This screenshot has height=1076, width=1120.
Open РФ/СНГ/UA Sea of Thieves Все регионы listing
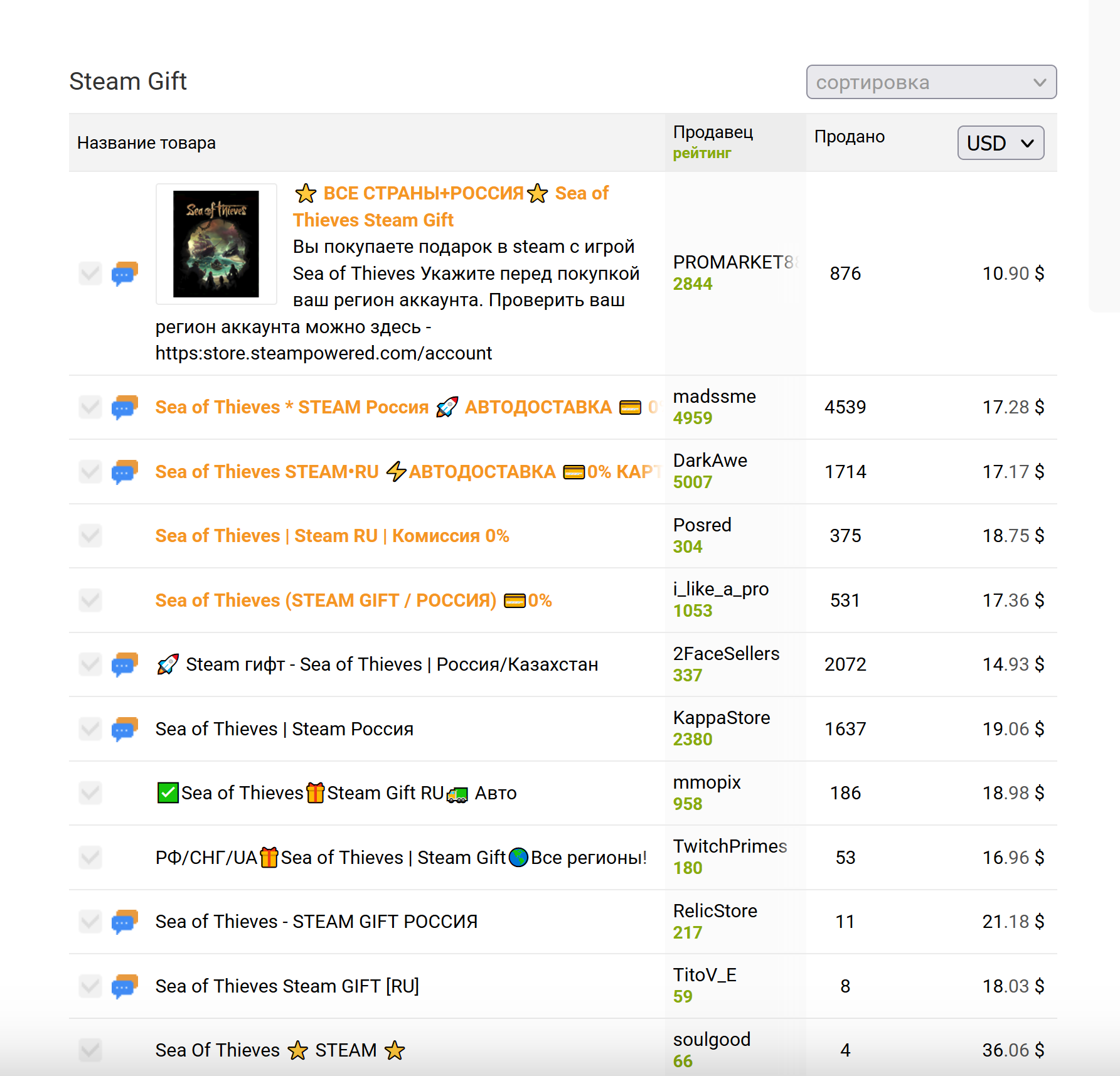[x=402, y=858]
